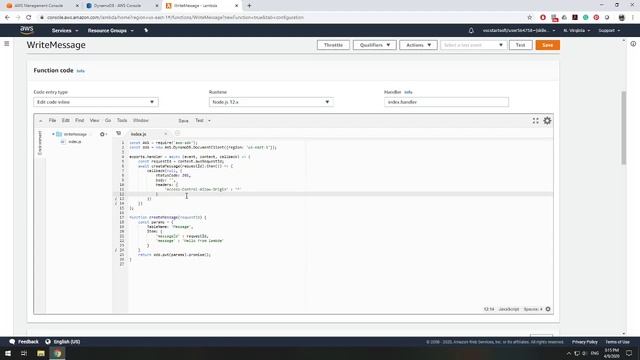
Task: Open the Privacy Policy link
Action: click(584, 342)
